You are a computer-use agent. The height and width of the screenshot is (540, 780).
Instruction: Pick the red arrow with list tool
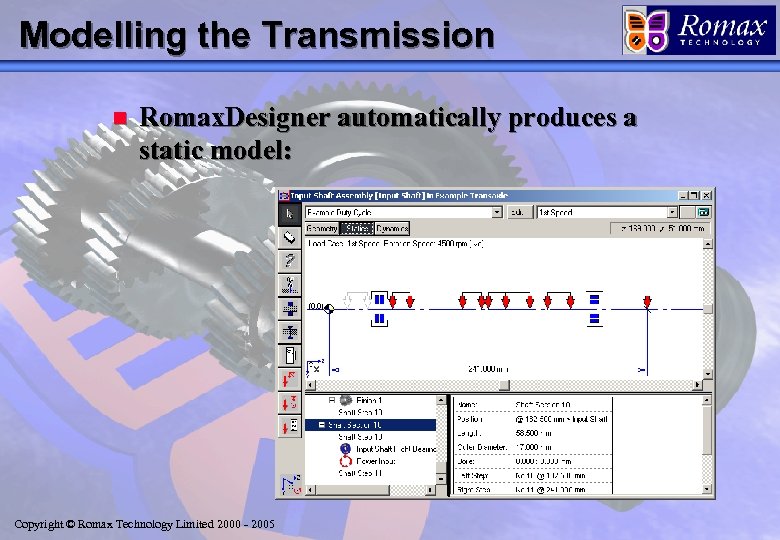(x=290, y=426)
